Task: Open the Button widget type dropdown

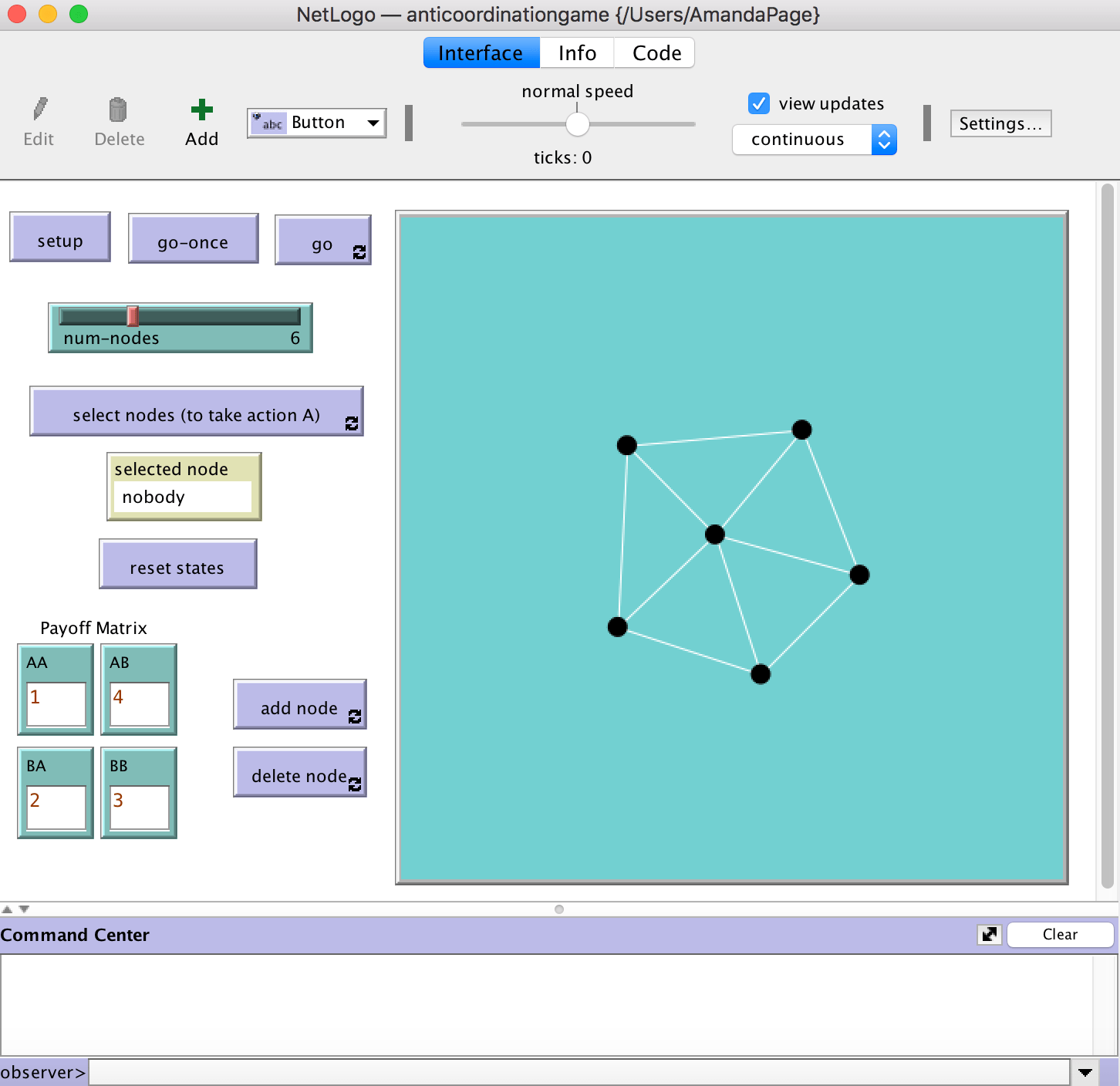Action: click(x=317, y=123)
